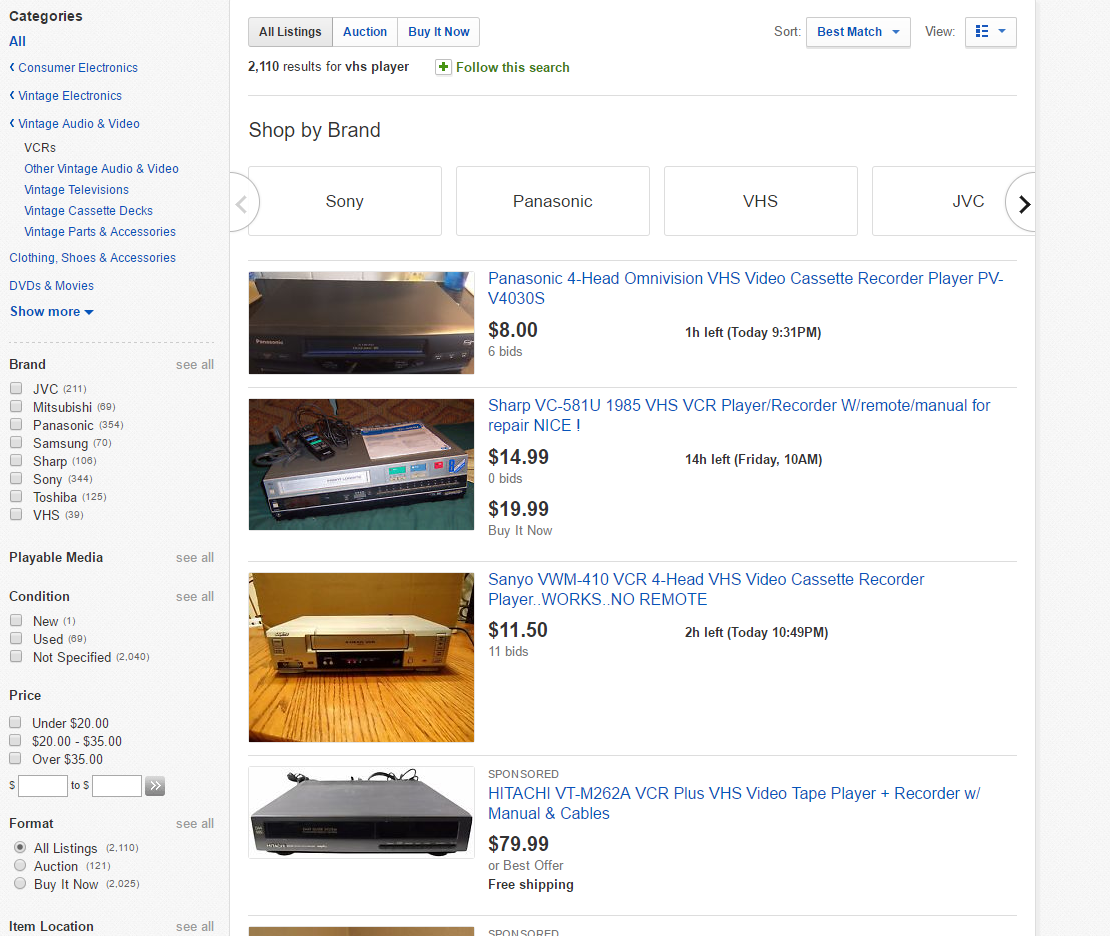Shop by brand Panasonic tile
Image resolution: width=1110 pixels, height=936 pixels.
pos(553,201)
